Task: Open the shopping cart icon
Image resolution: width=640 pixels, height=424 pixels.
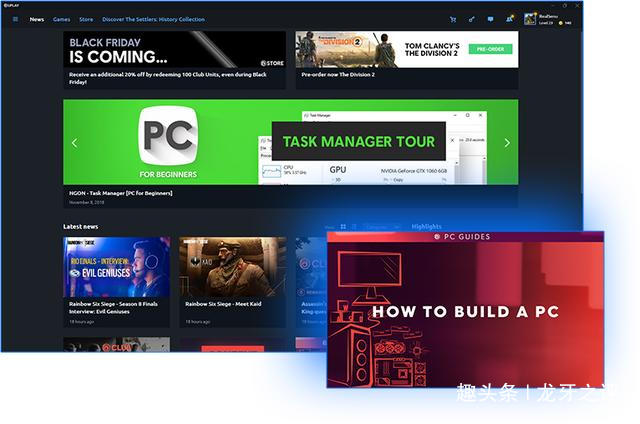Action: [453, 19]
